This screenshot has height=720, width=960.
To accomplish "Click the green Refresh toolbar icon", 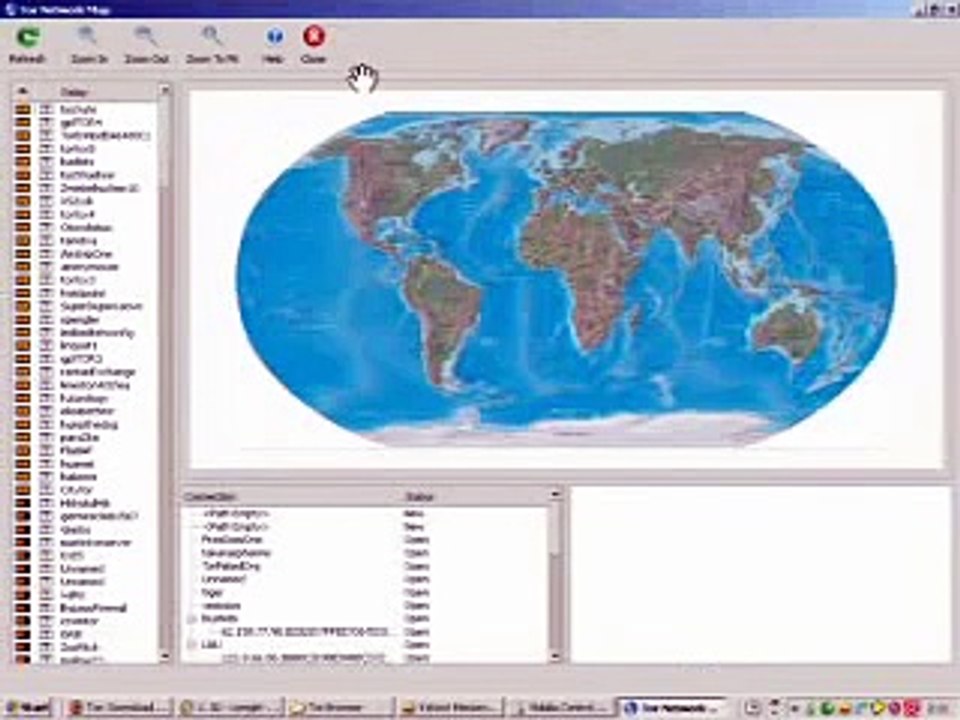I will pyautogui.click(x=28, y=37).
